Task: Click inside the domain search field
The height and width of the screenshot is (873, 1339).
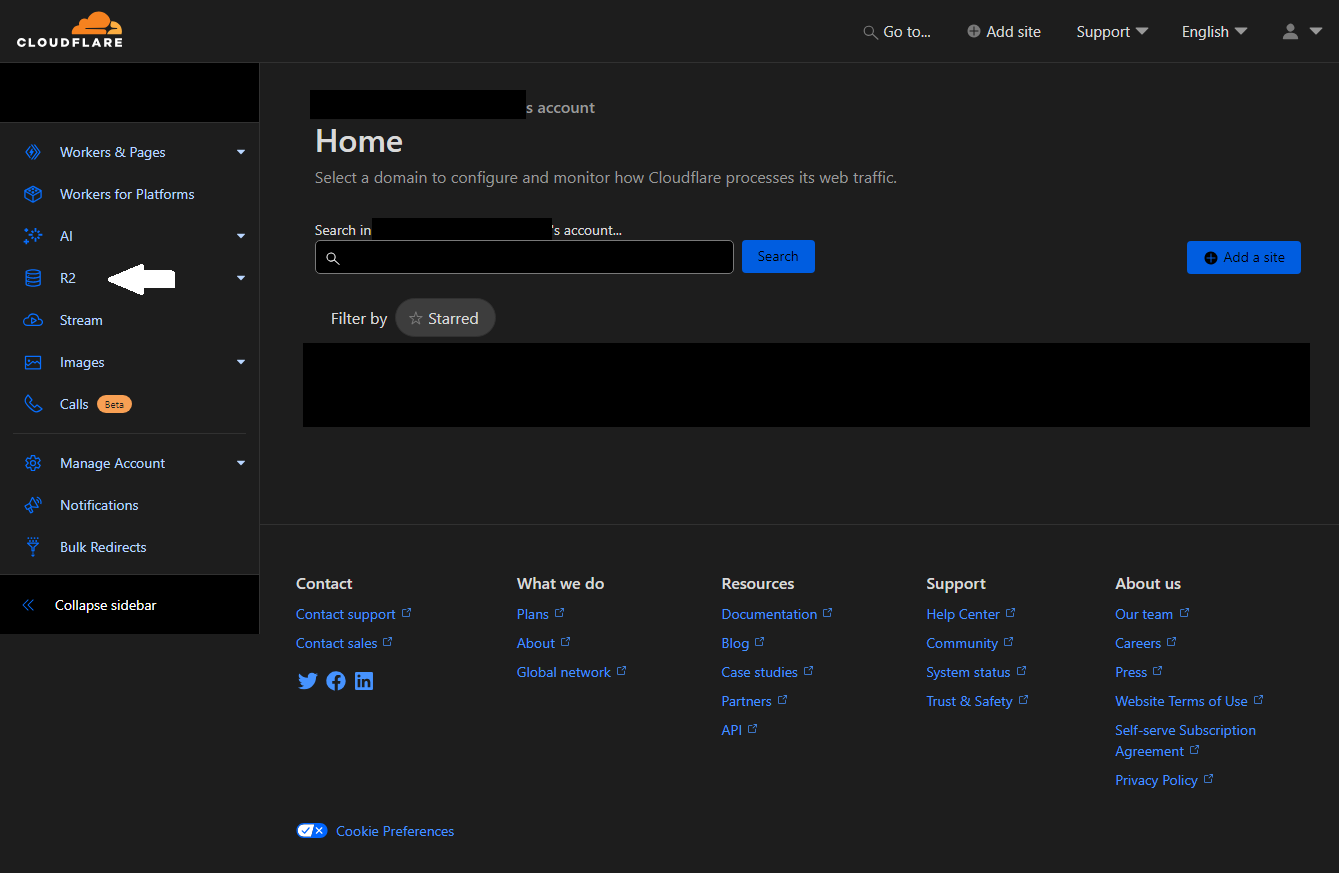Action: coord(524,257)
